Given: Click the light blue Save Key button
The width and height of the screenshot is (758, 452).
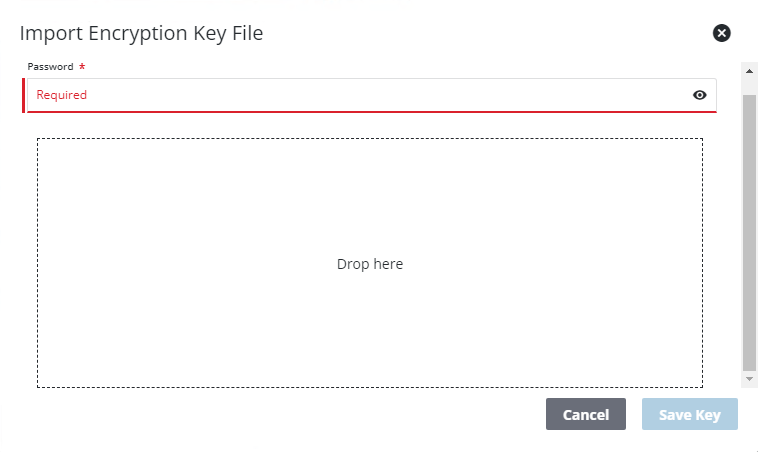Looking at the screenshot, I should [690, 414].
